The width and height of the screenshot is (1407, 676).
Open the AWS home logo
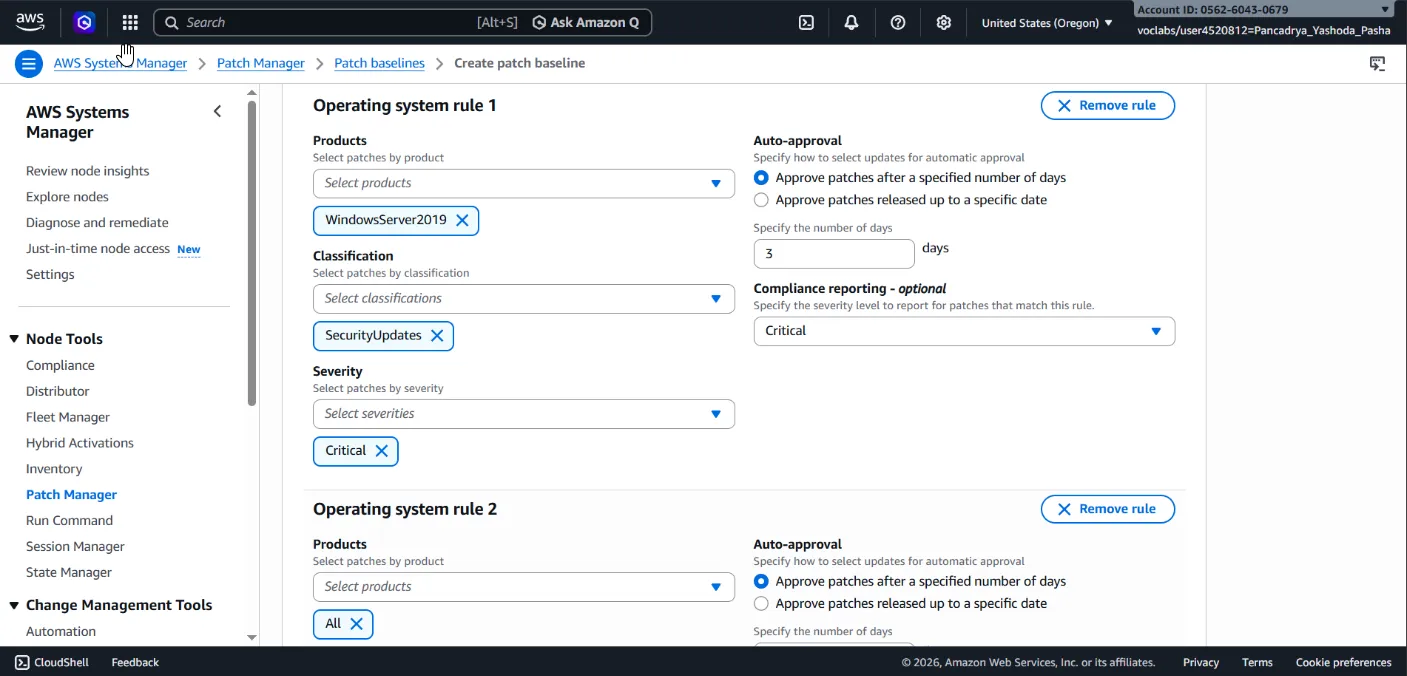[30, 22]
